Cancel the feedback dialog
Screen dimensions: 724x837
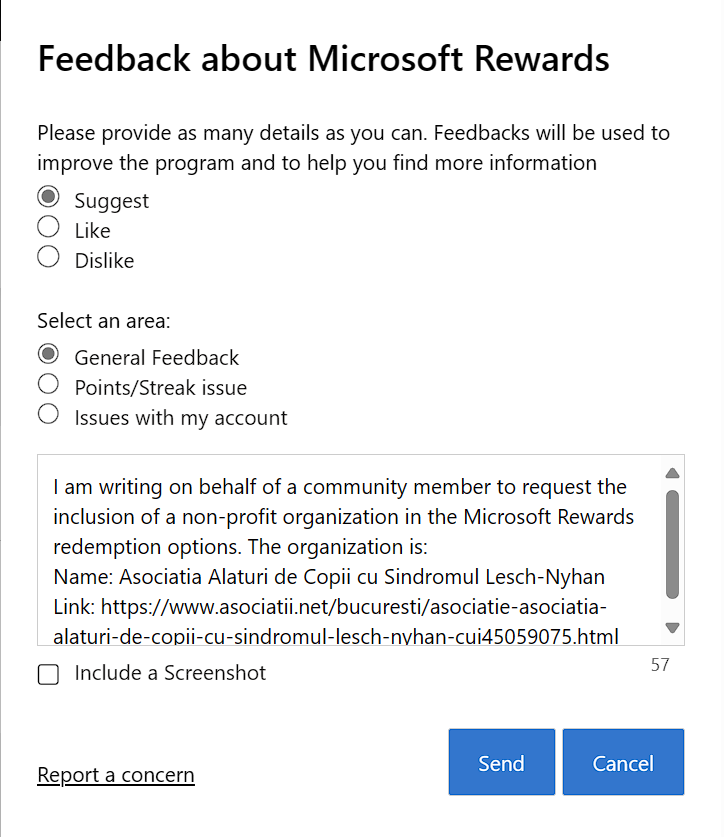623,762
